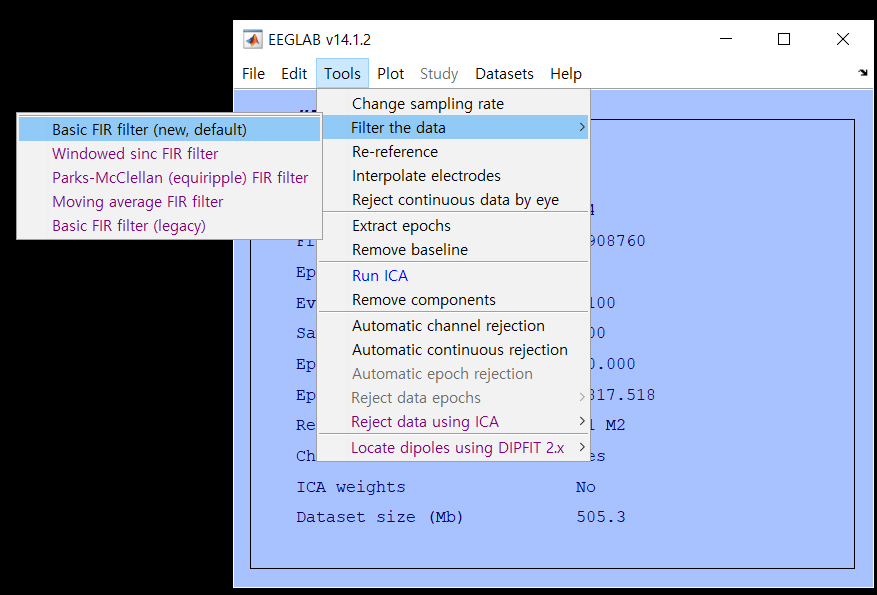The height and width of the screenshot is (595, 877).
Task: Choose Reject continuous data by eye
Action: point(453,200)
